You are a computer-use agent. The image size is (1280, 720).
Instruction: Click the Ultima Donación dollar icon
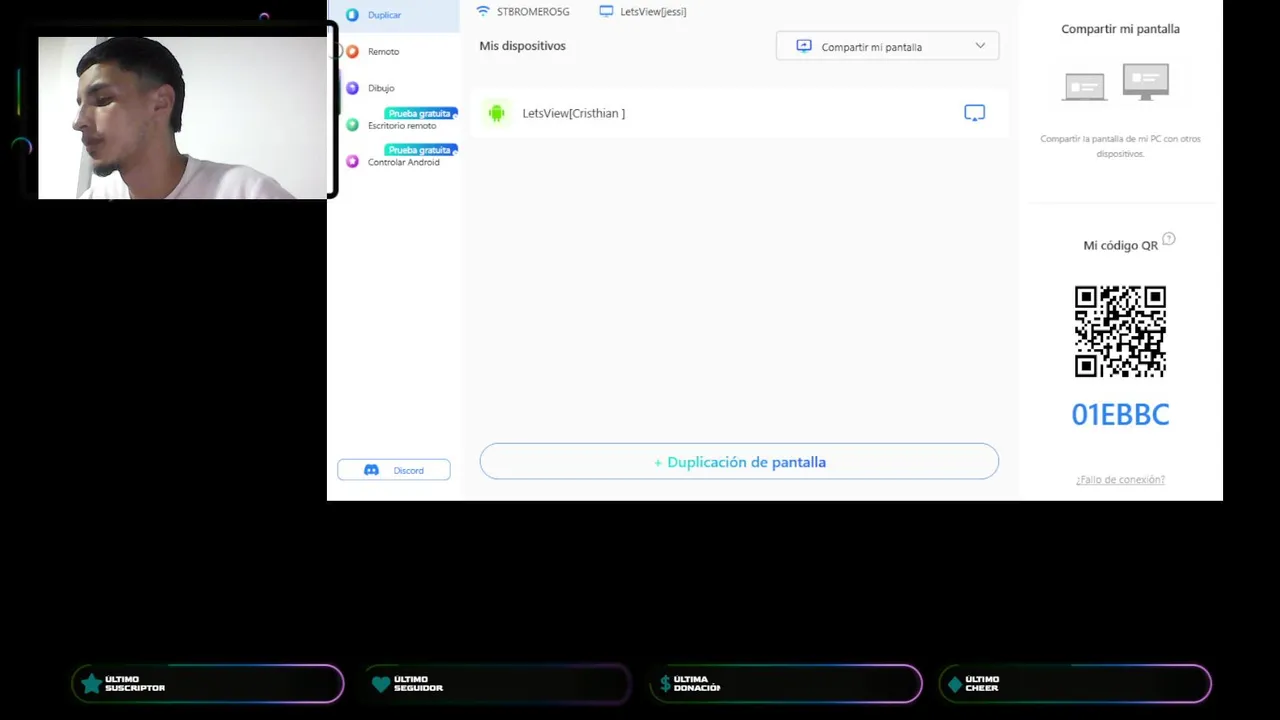tap(665, 684)
